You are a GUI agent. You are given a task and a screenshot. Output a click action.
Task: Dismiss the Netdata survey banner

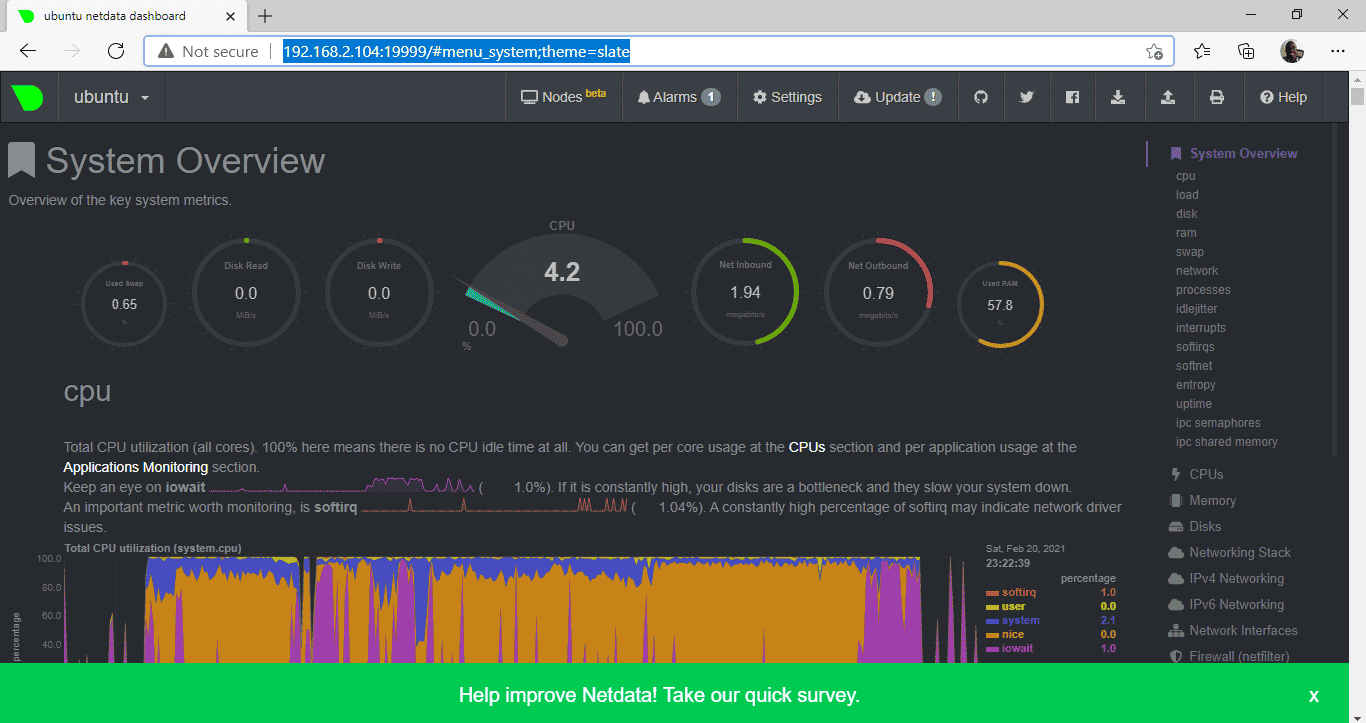coord(1314,695)
